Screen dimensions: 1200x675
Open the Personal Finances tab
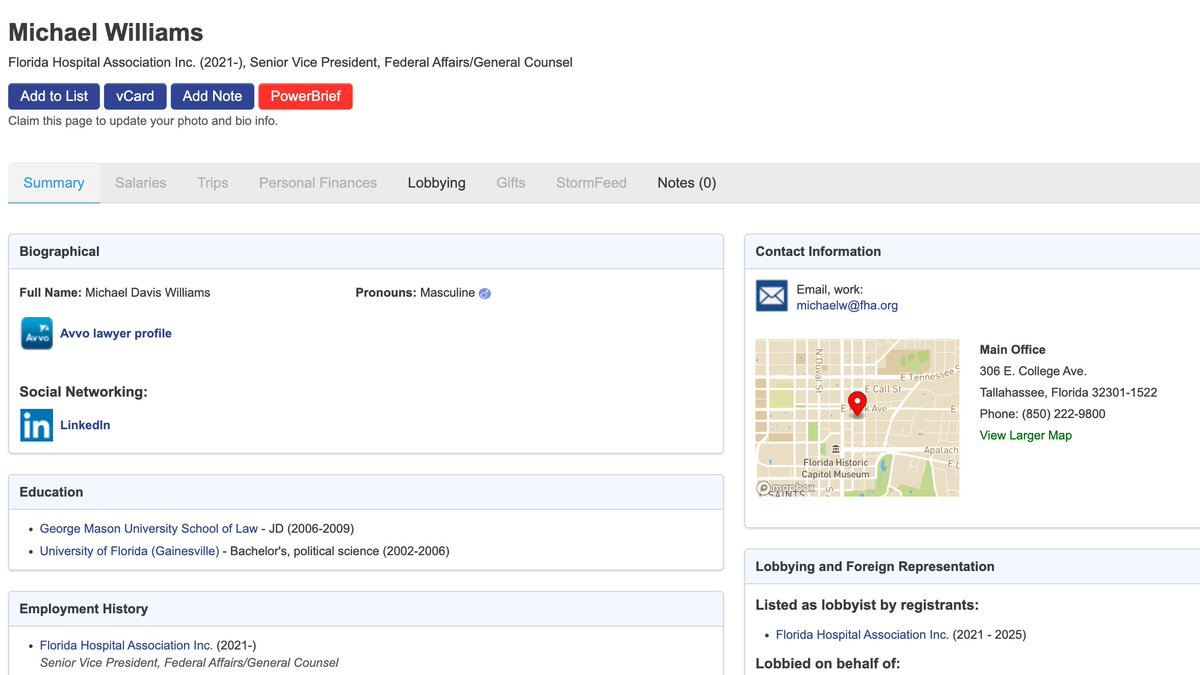tap(318, 183)
